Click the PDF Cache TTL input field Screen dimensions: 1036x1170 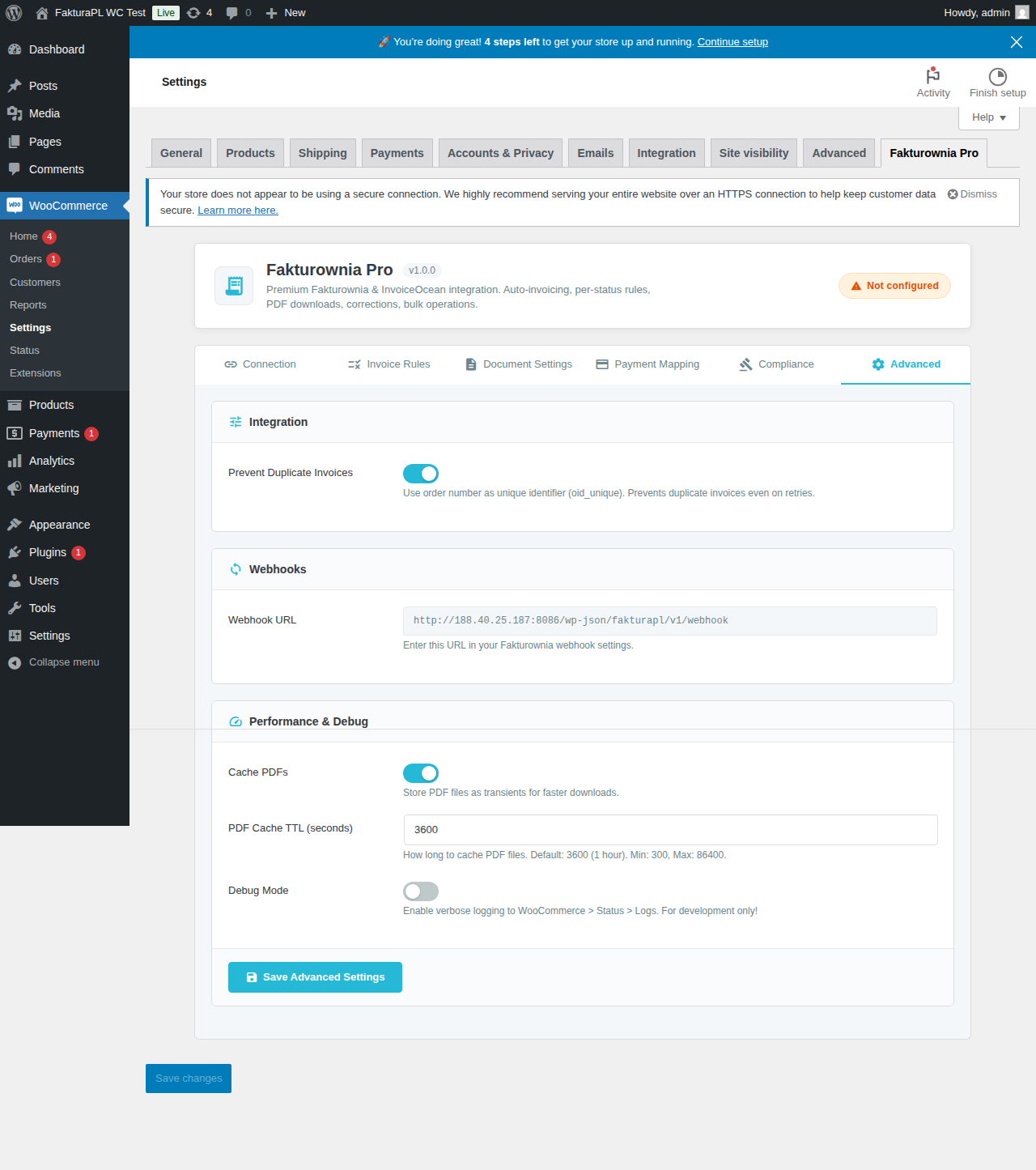pyautogui.click(x=670, y=830)
